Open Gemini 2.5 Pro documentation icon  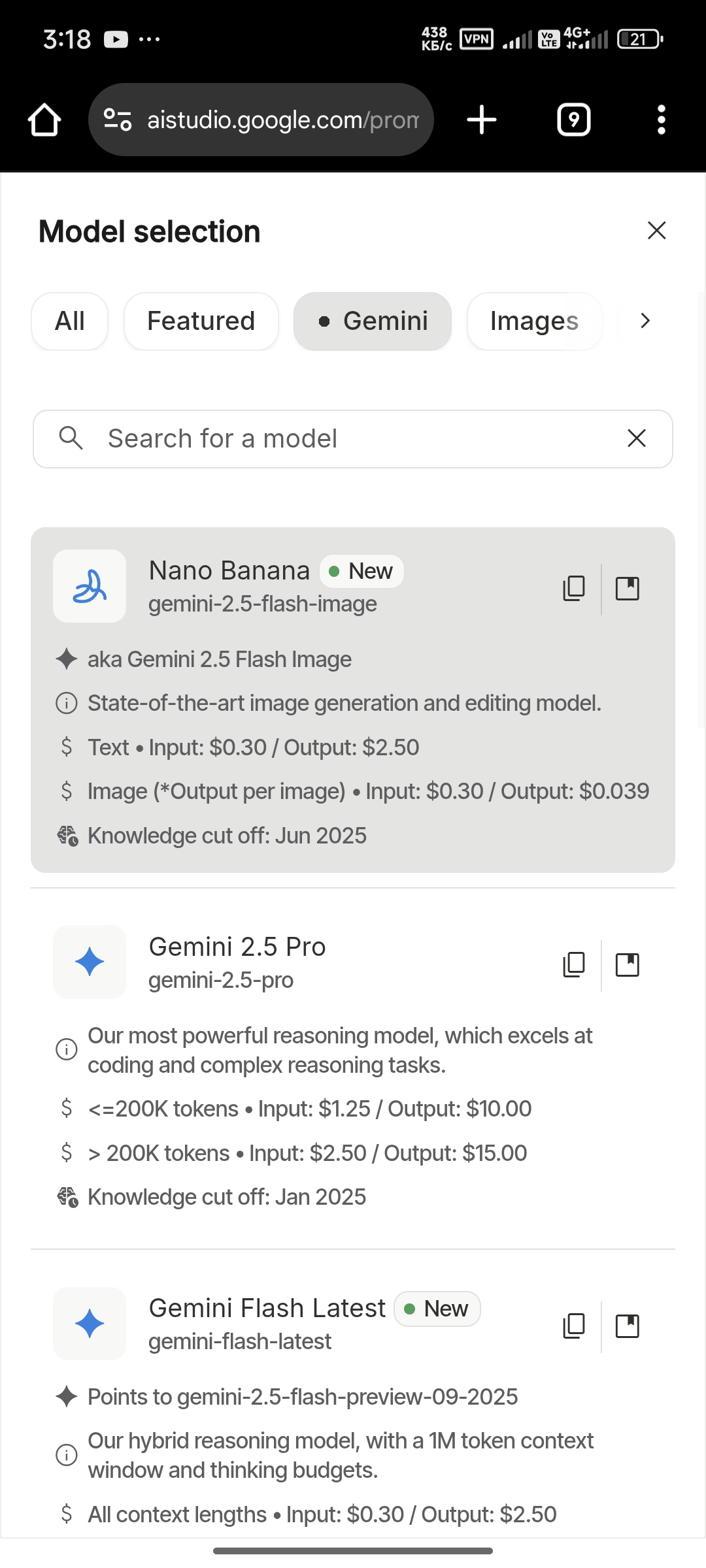pos(628,964)
